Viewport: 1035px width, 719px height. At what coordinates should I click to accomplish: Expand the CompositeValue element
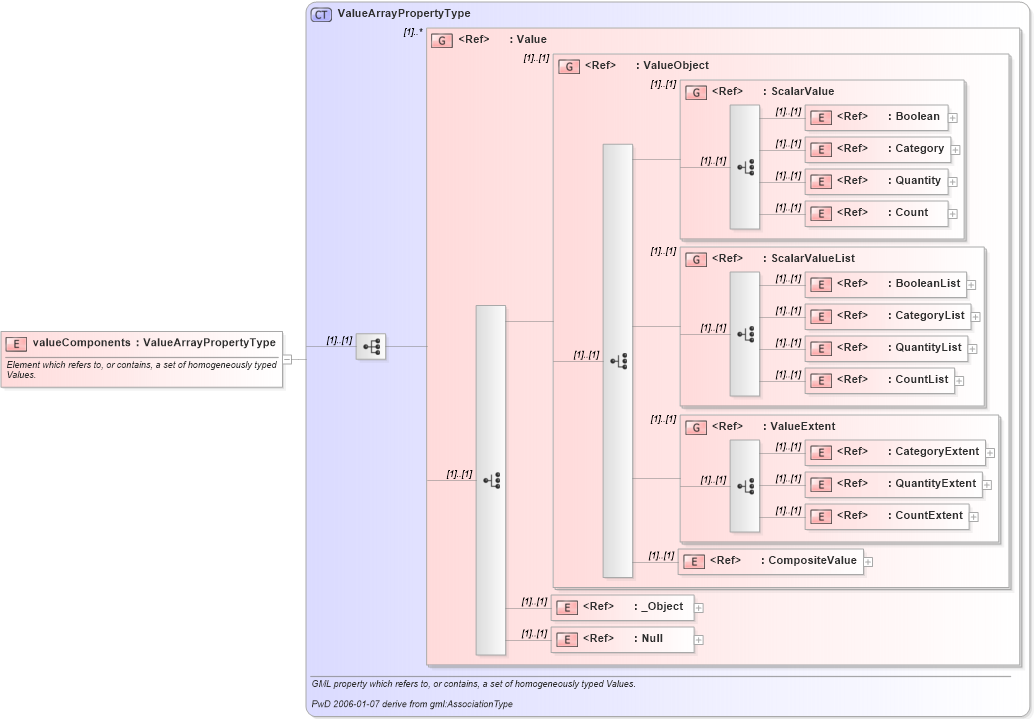coord(867,562)
